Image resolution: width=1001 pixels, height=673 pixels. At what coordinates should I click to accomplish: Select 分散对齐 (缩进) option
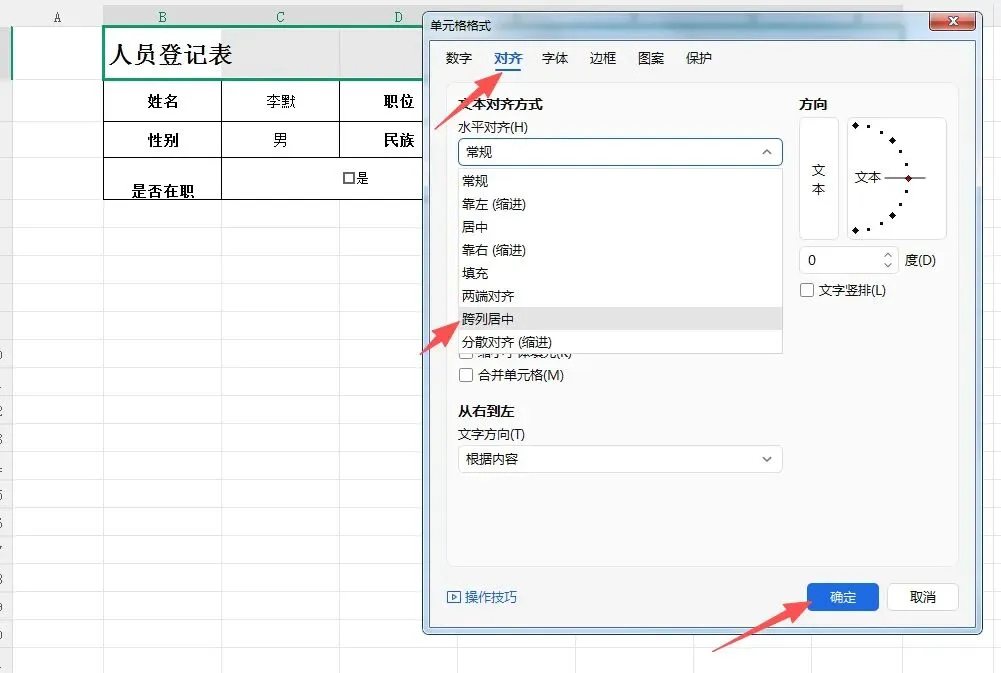620,342
